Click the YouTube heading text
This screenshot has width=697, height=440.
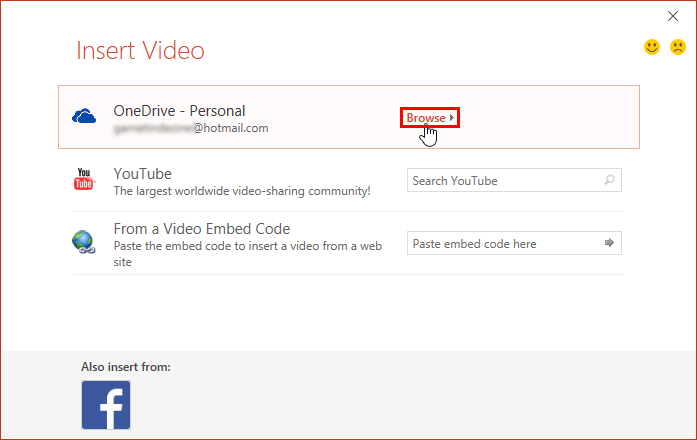coord(143,173)
